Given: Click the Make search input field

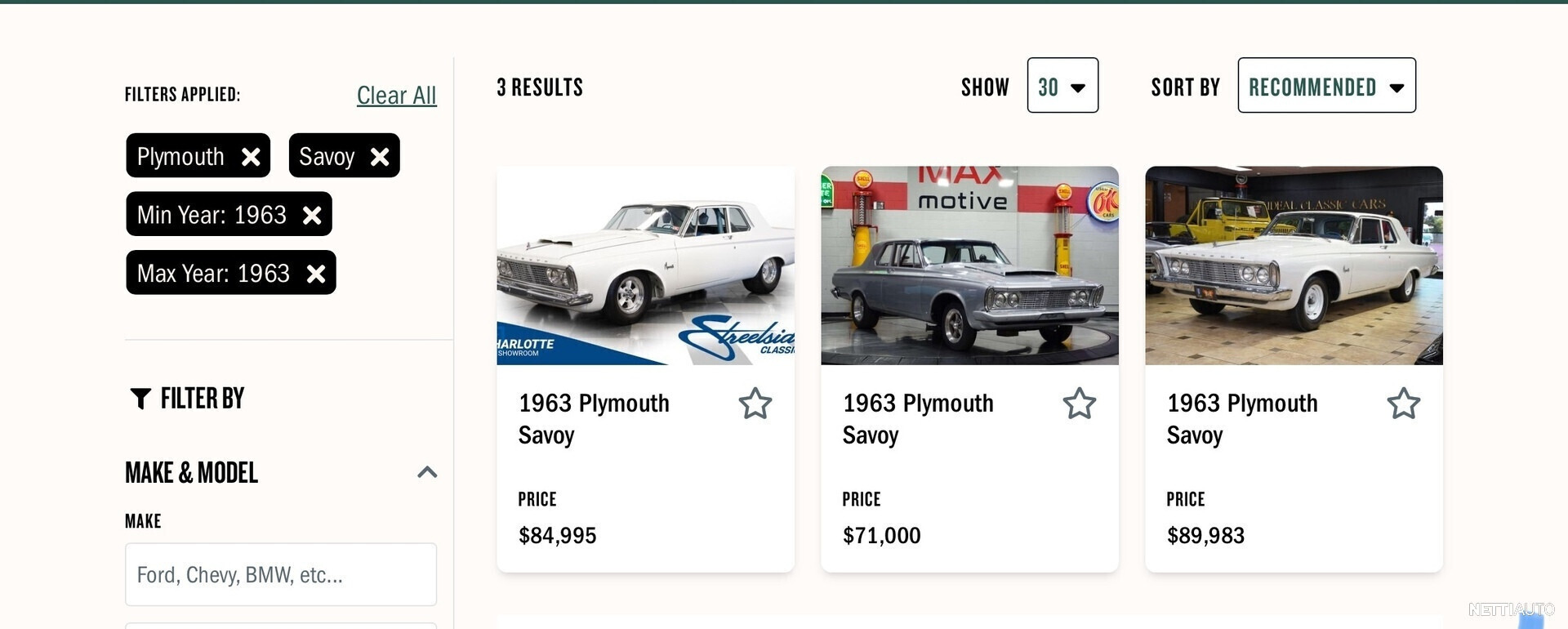Looking at the screenshot, I should 280,574.
